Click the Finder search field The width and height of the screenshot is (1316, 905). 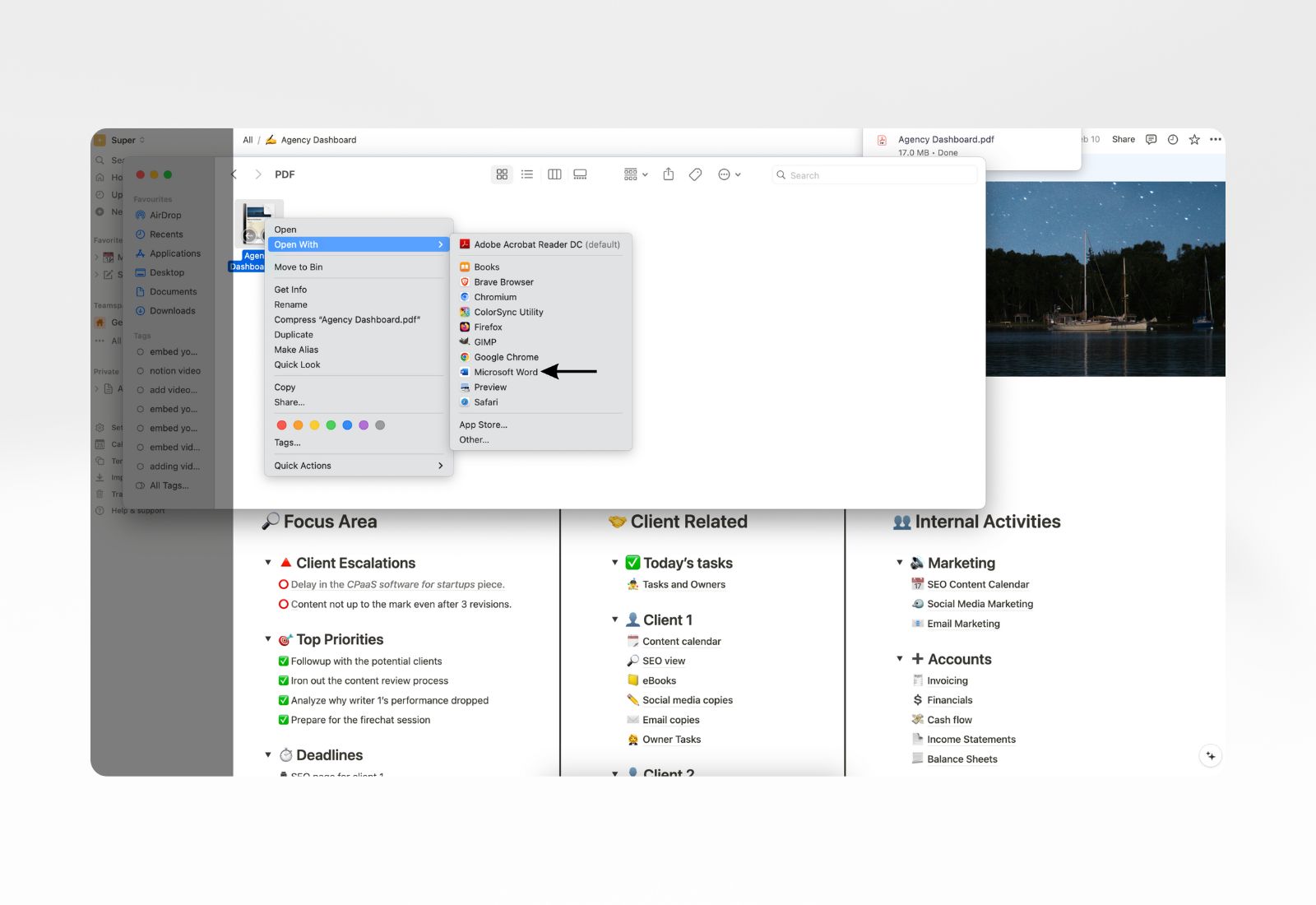874,175
